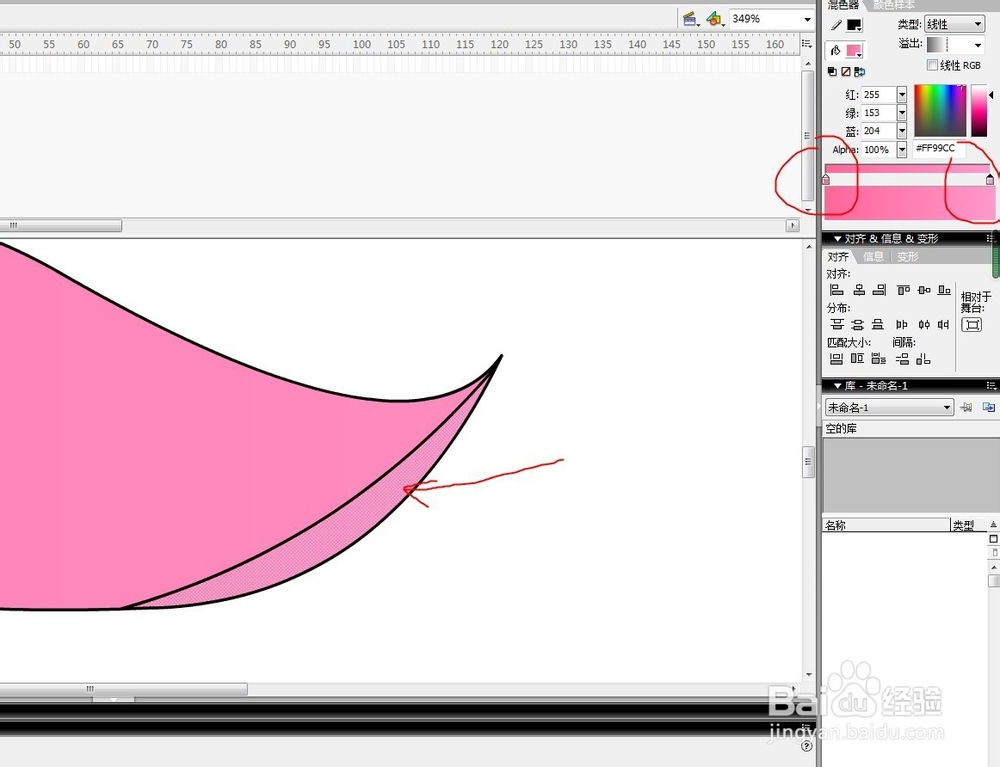This screenshot has height=767, width=1000.
Task: Select the fill color paint bucket icon
Action: 835,50
